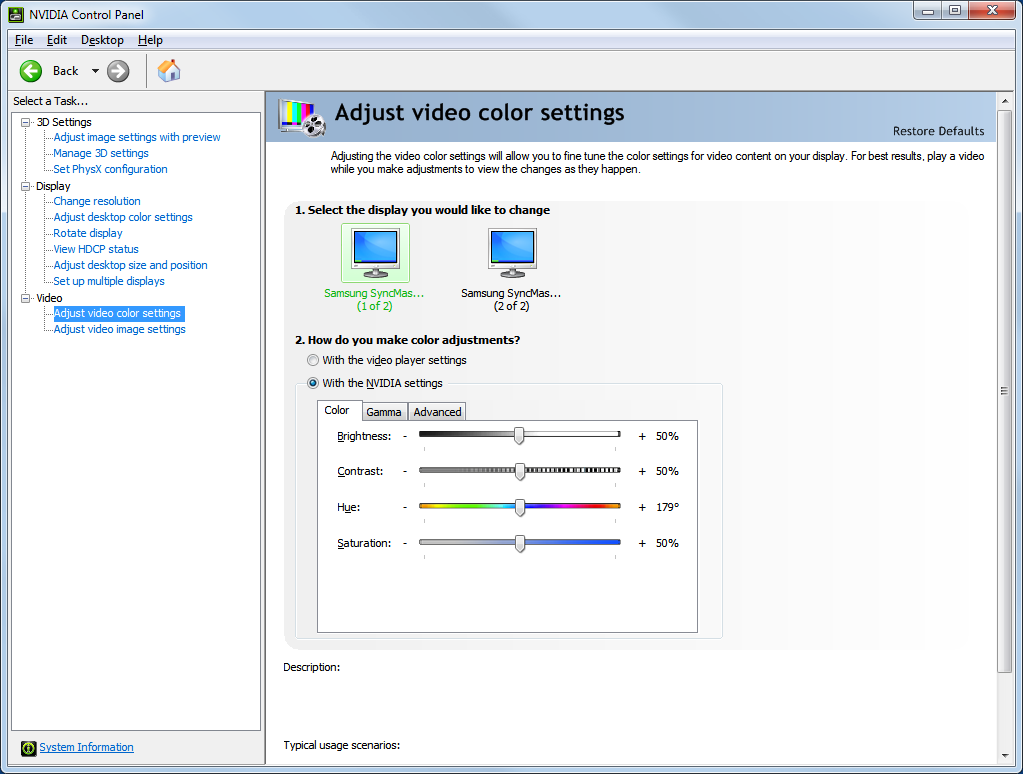Open Set up multiple displays
The image size is (1023, 774).
pyautogui.click(x=108, y=281)
